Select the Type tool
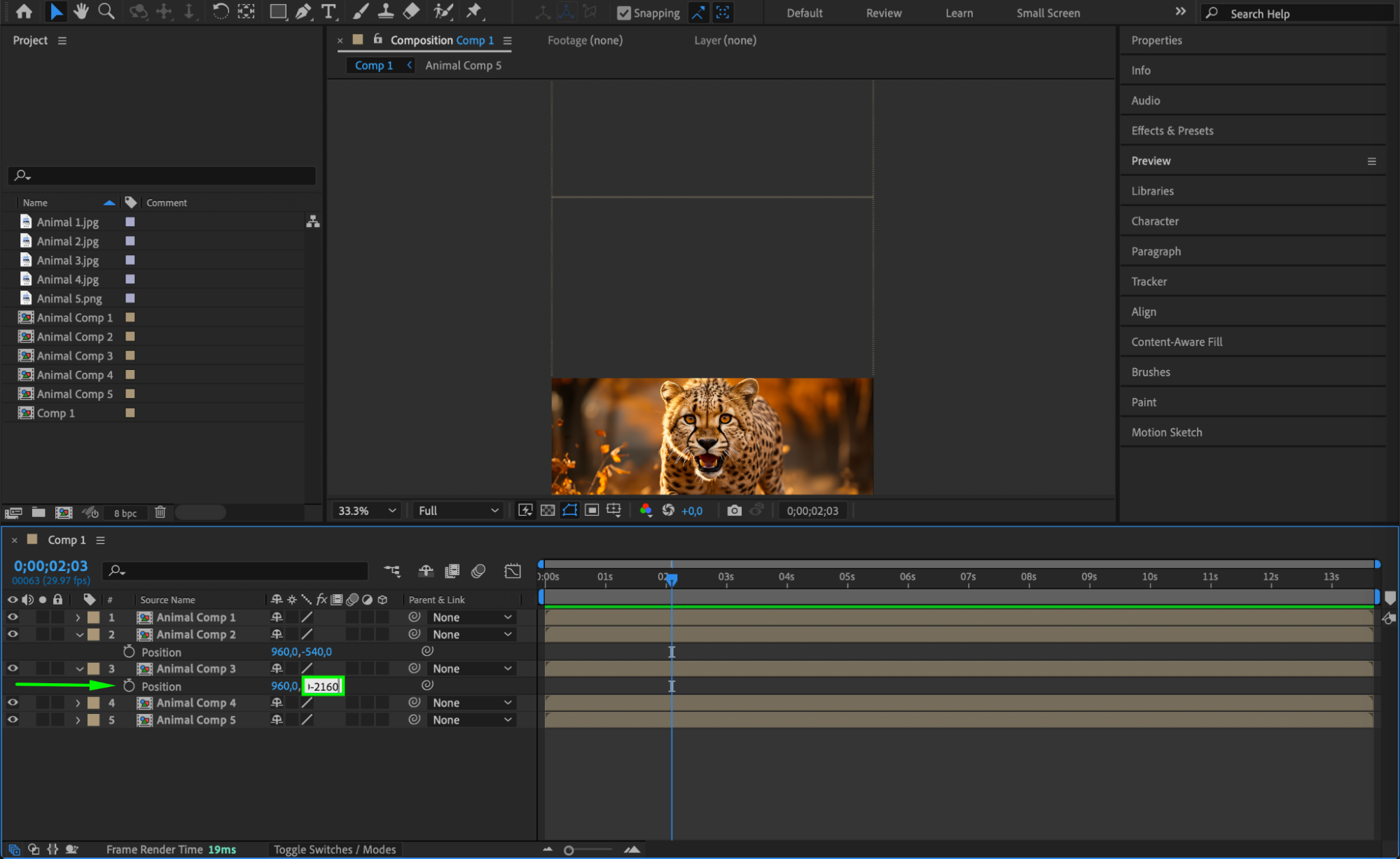Viewport: 1400px width, 859px height. point(328,11)
